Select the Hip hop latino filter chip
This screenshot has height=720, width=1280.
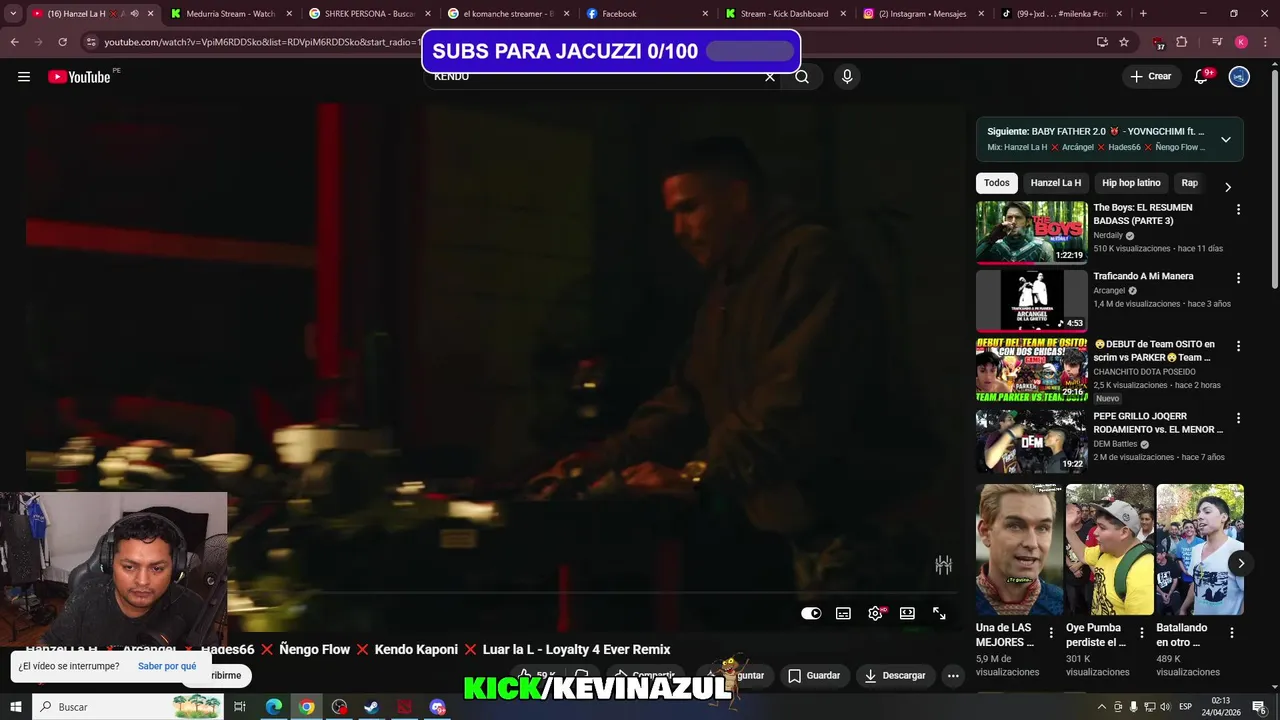point(1131,183)
